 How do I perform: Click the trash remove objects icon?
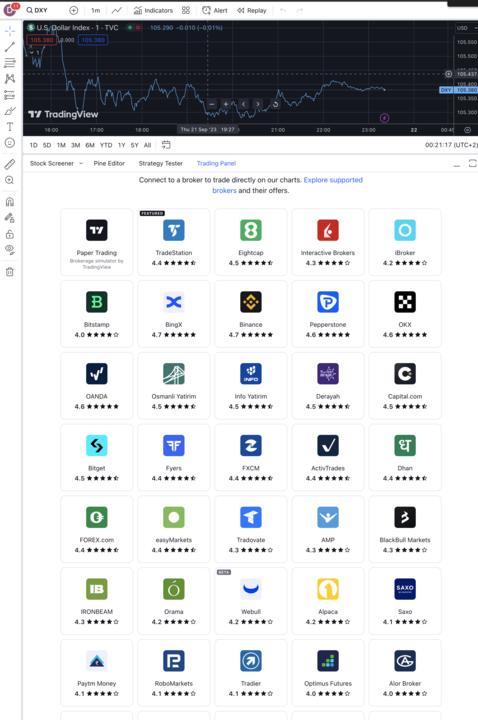pos(10,272)
